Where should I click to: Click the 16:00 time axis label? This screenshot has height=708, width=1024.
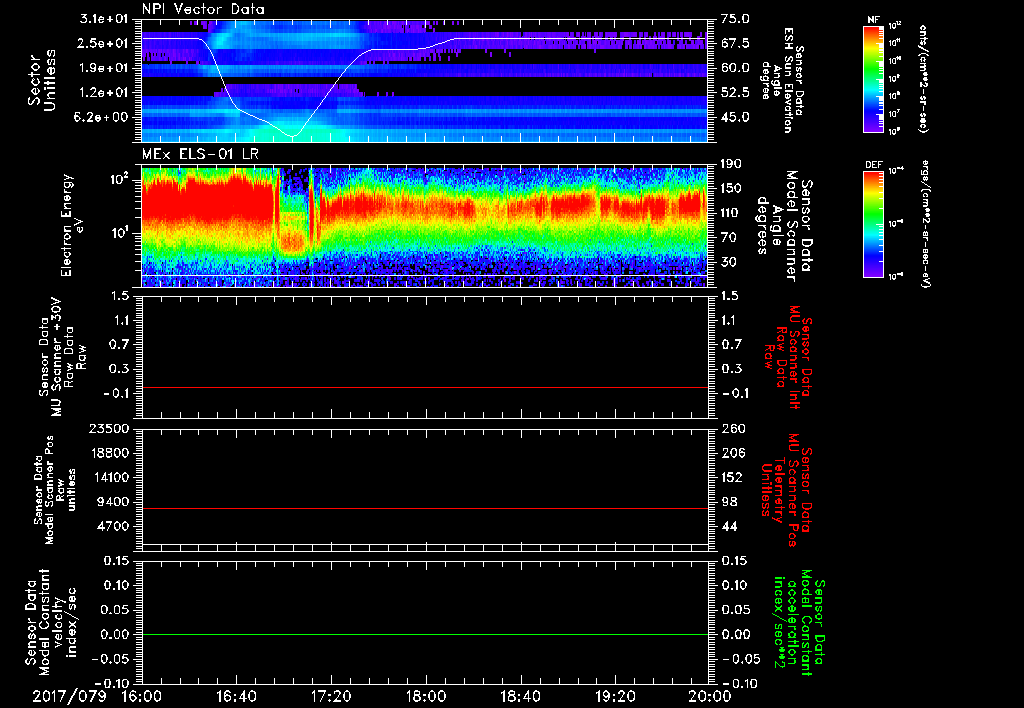point(142,696)
